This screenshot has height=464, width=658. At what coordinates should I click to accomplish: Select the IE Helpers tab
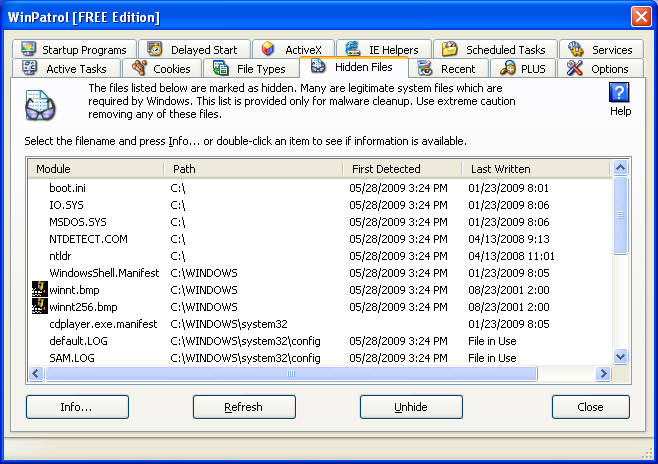(x=383, y=49)
